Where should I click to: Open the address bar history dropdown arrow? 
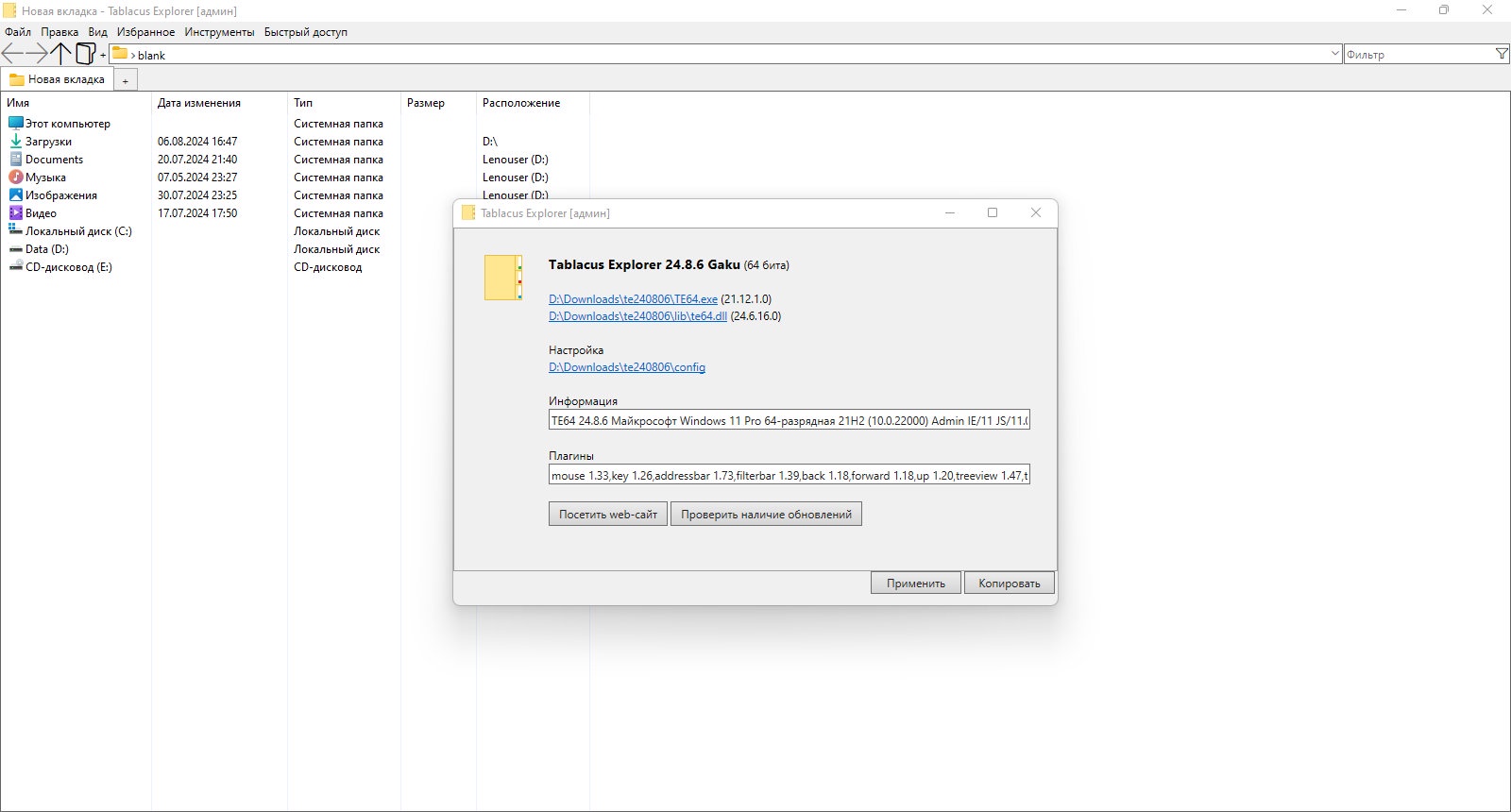click(x=1334, y=54)
